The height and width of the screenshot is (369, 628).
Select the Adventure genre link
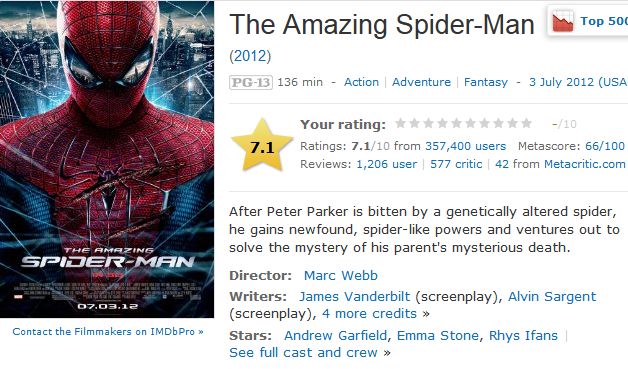(x=421, y=82)
